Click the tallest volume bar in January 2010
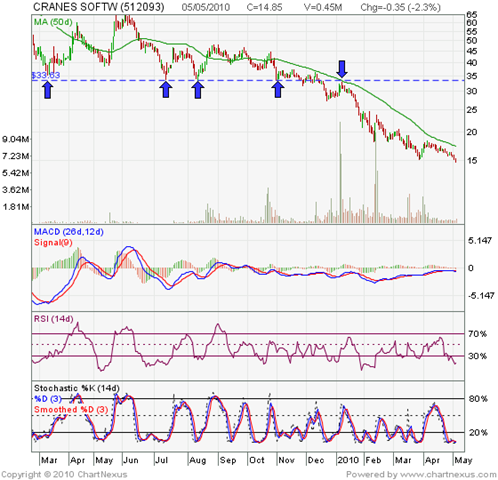 [x=340, y=172]
